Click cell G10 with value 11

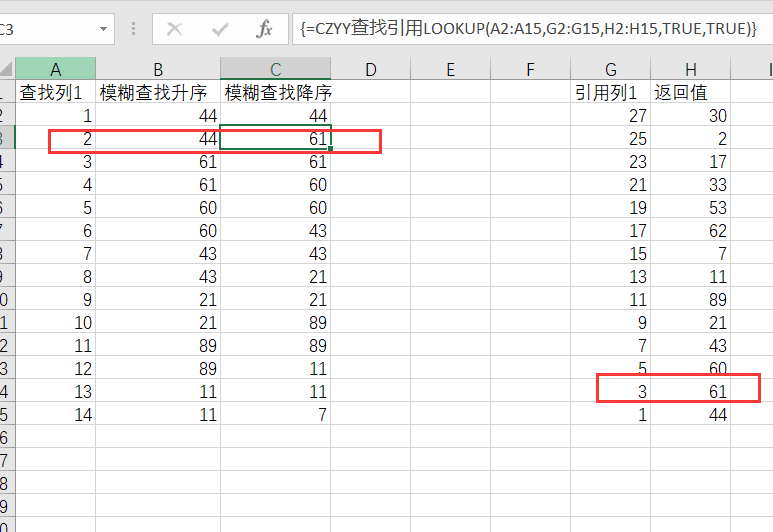tap(611, 299)
